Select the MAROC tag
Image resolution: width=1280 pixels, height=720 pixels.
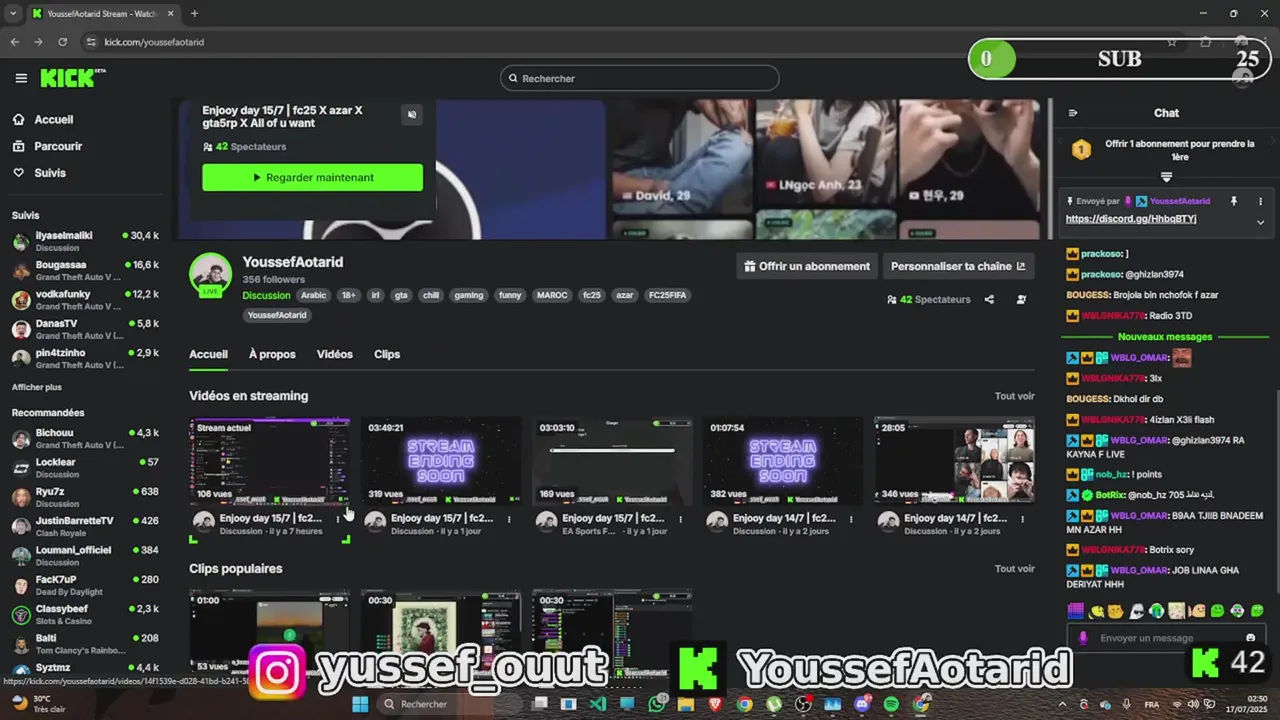click(x=552, y=295)
